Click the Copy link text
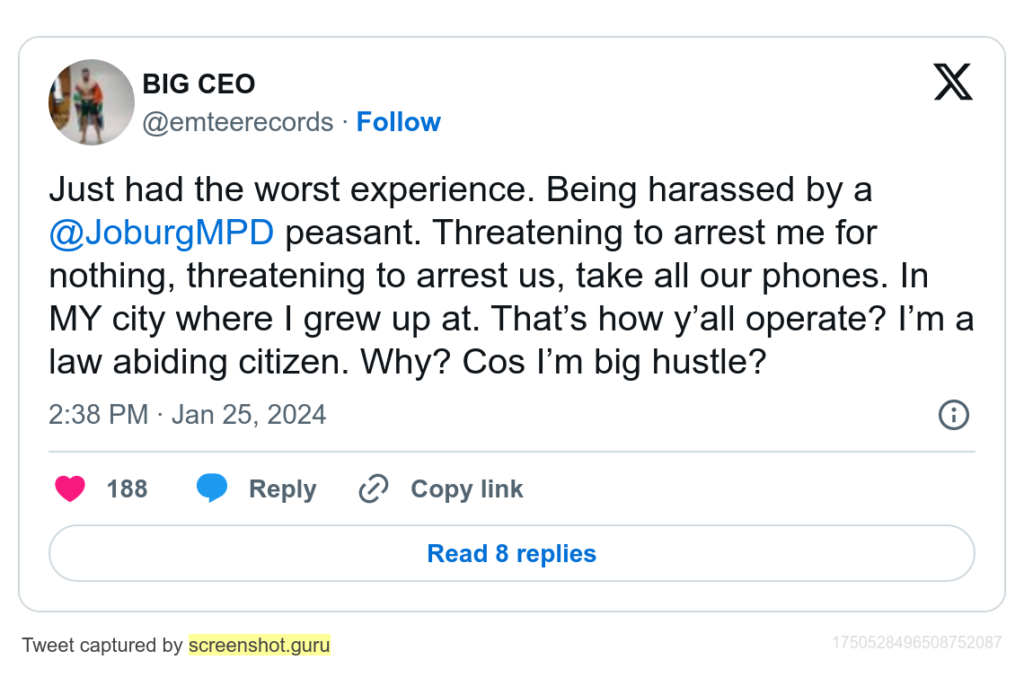1024x695 pixels. pyautogui.click(x=467, y=489)
